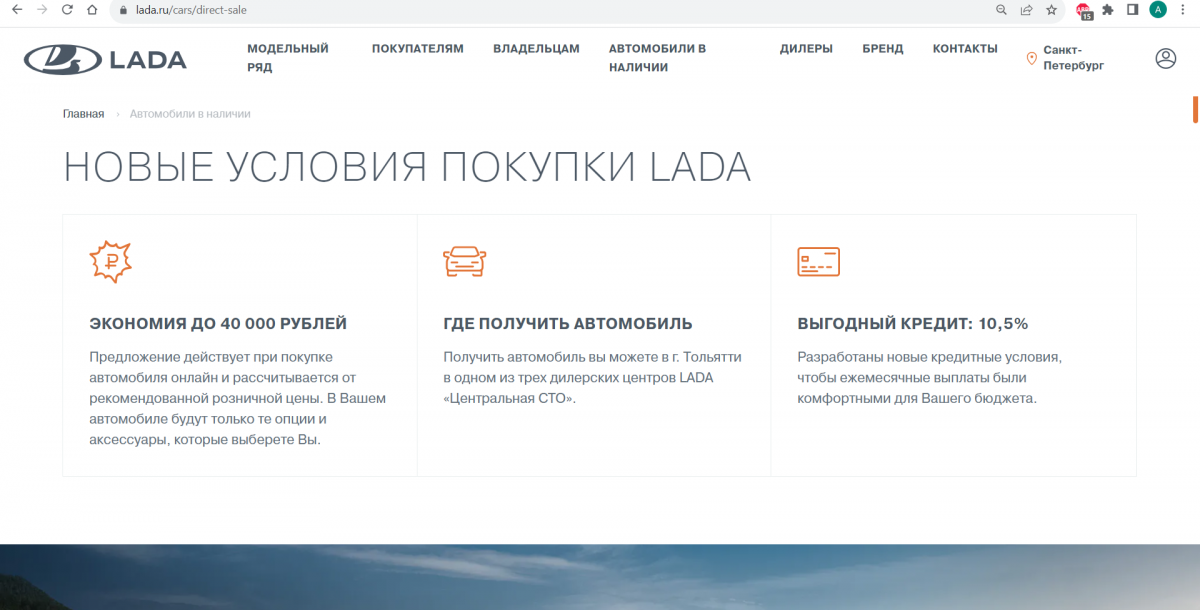1200x610 pixels.
Task: Click the orange car icon
Action: [464, 262]
